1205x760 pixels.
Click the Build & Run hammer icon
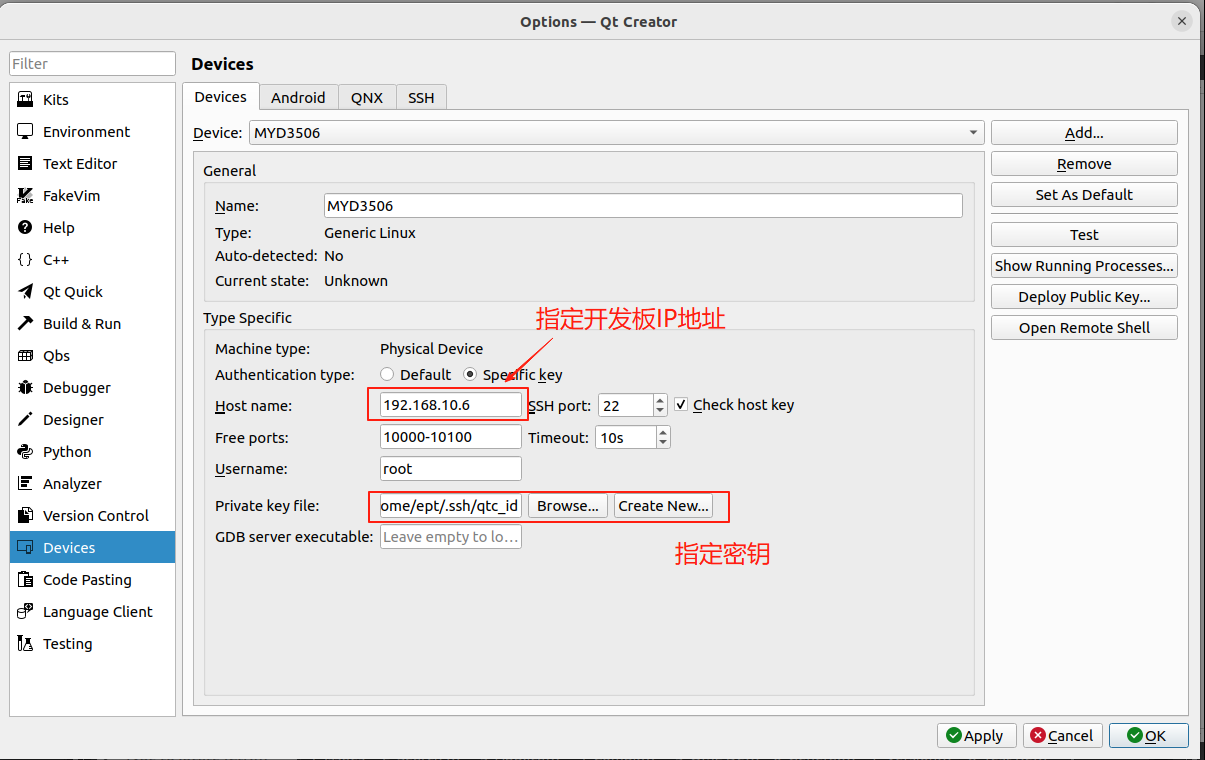pos(25,324)
